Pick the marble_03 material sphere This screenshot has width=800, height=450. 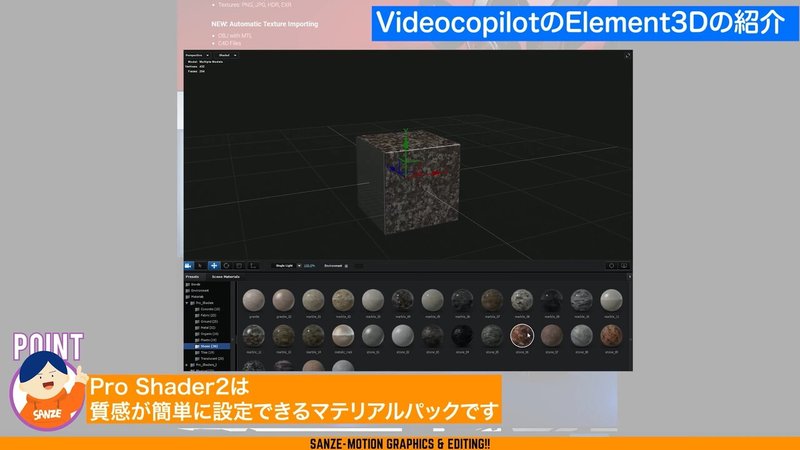pyautogui.click(x=373, y=300)
